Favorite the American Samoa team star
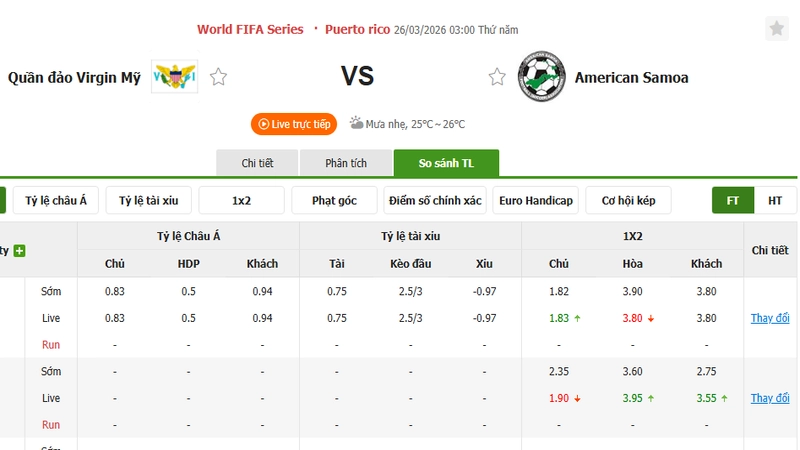 tap(497, 77)
